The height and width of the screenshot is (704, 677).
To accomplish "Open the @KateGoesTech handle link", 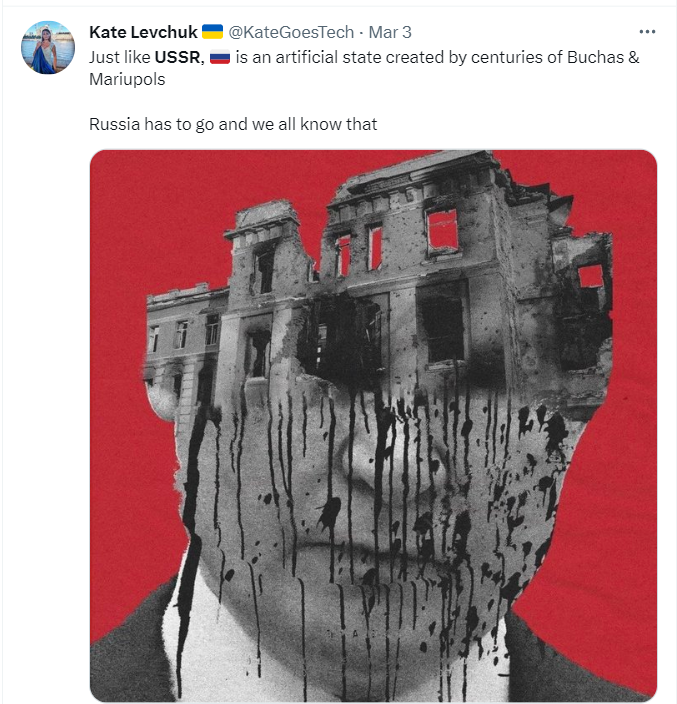I will pos(291,32).
